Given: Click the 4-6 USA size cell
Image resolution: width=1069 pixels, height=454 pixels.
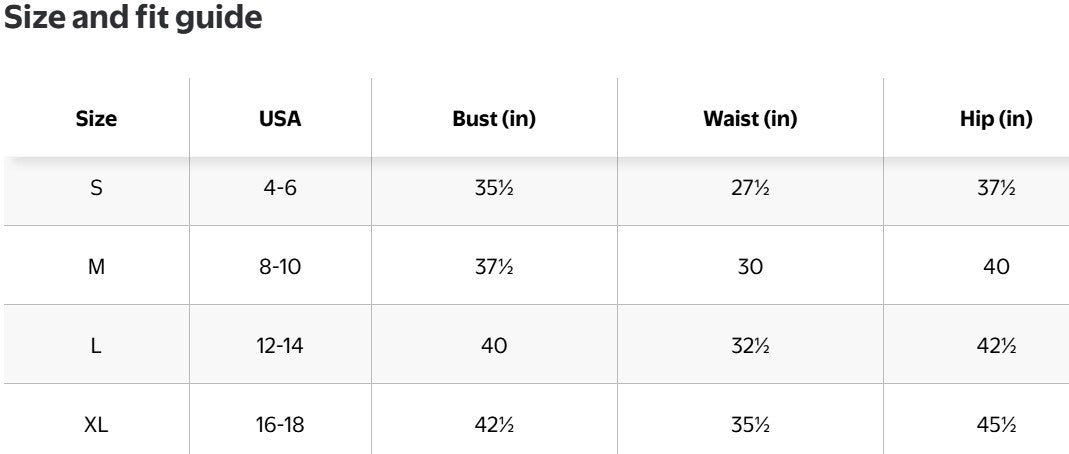Looking at the screenshot, I should [280, 188].
